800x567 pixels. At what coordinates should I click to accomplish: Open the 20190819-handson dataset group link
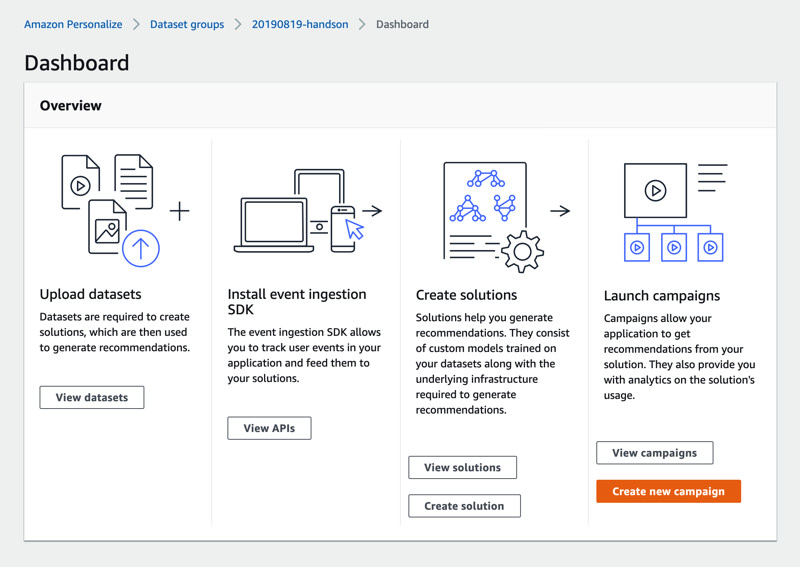300,24
